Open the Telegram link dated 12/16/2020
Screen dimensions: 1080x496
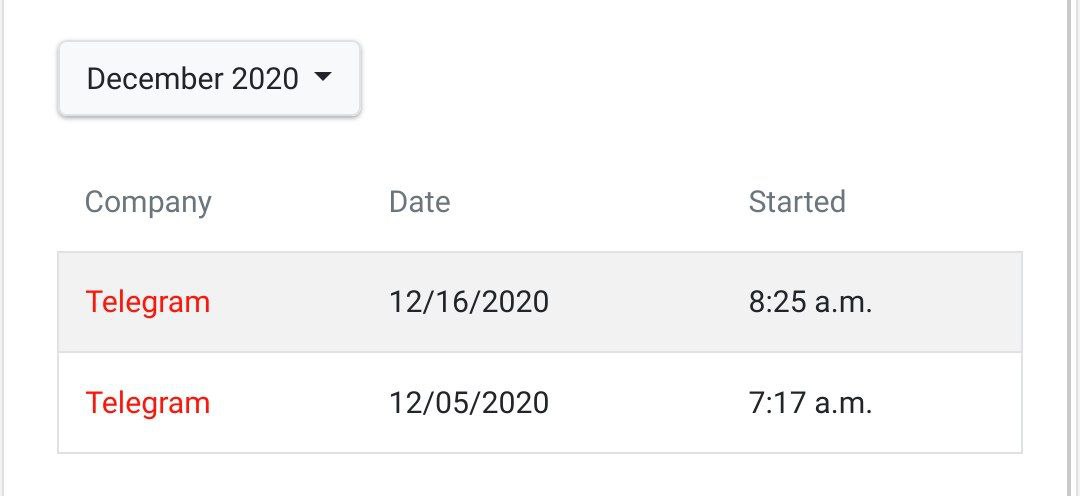pos(147,303)
